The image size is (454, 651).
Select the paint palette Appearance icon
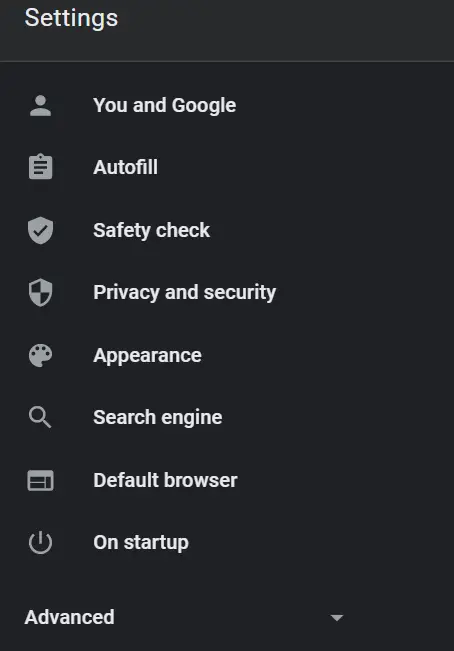[x=40, y=355]
